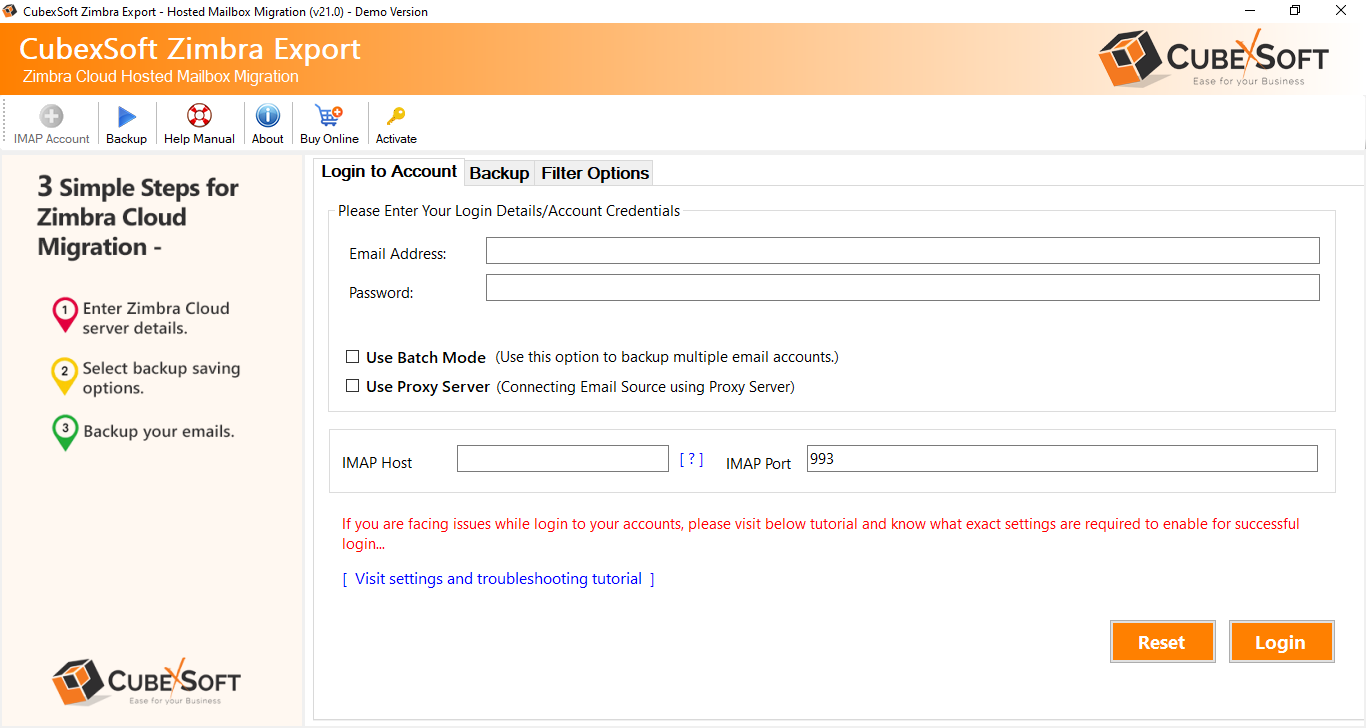Open the Help Manual lifebuoy icon

[x=199, y=116]
